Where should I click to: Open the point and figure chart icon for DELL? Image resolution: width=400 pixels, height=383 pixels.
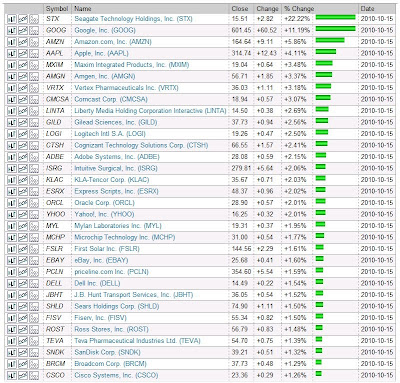pyautogui.click(x=34, y=284)
